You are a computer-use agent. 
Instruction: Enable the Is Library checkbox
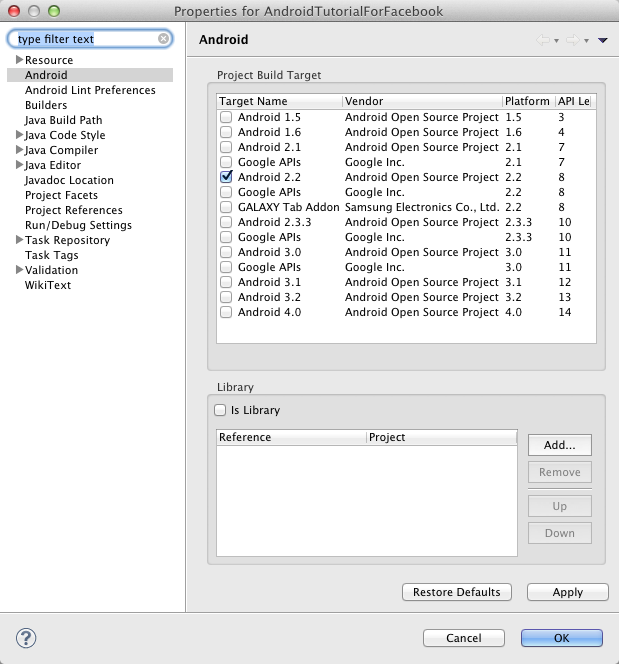coord(220,410)
